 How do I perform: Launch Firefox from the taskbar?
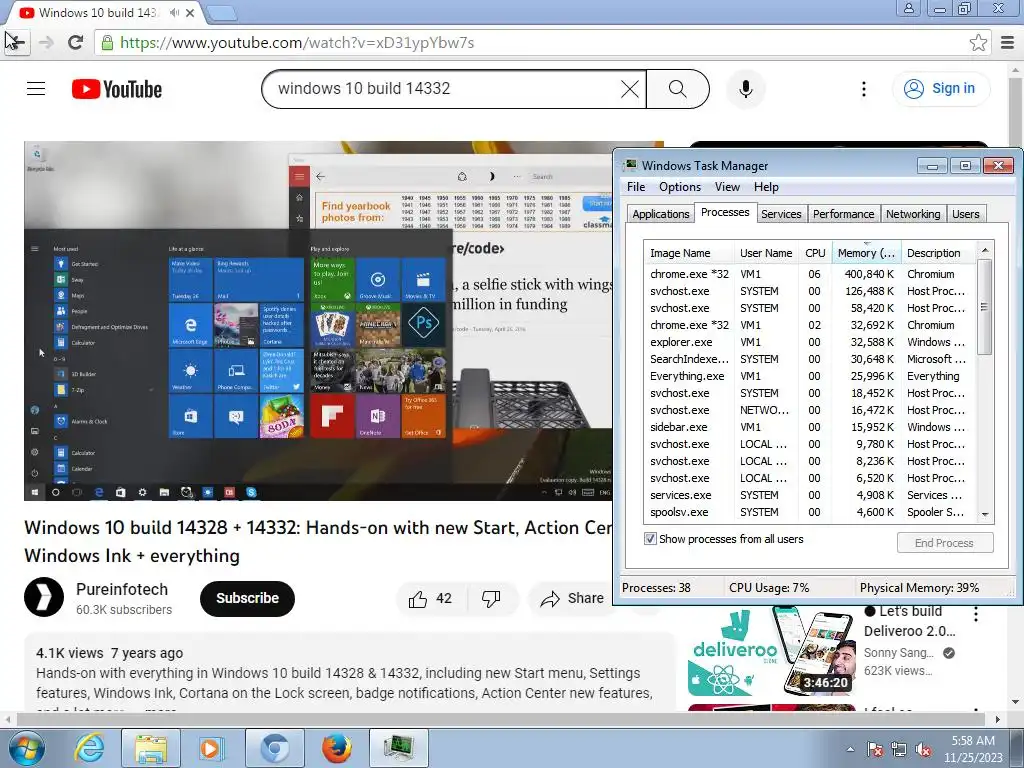(336, 748)
